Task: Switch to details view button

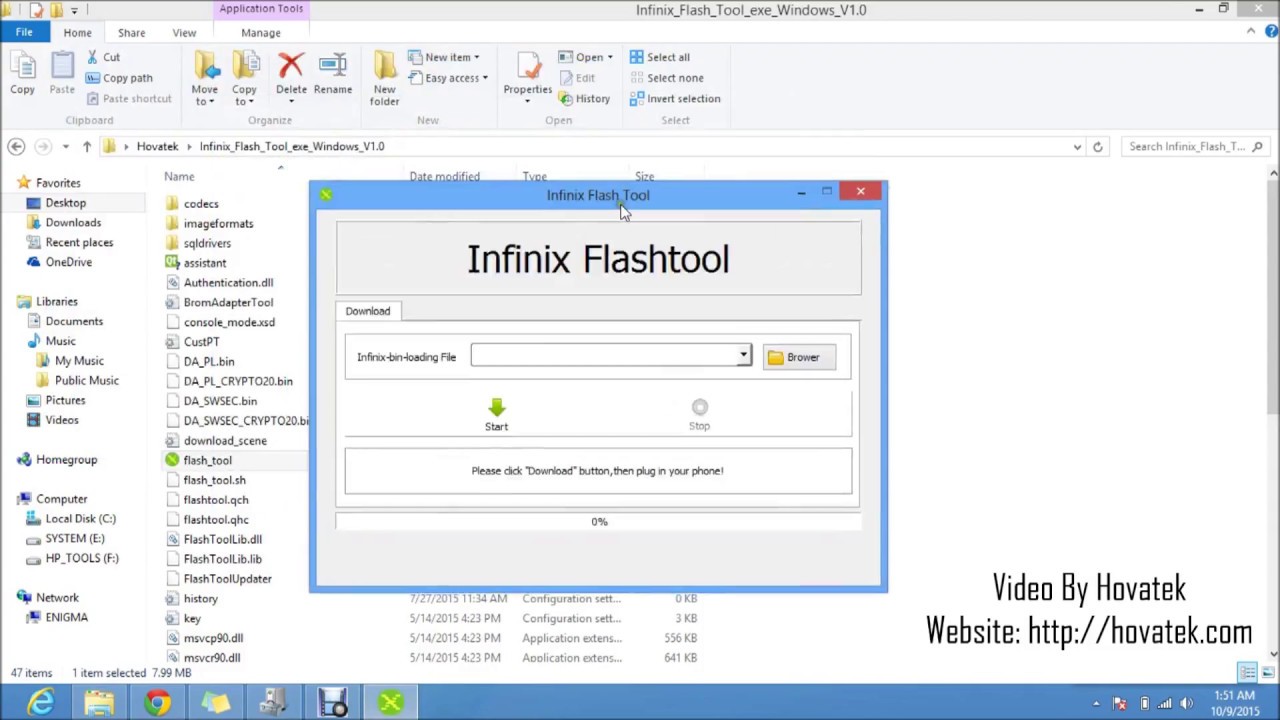Action: coord(1247,672)
